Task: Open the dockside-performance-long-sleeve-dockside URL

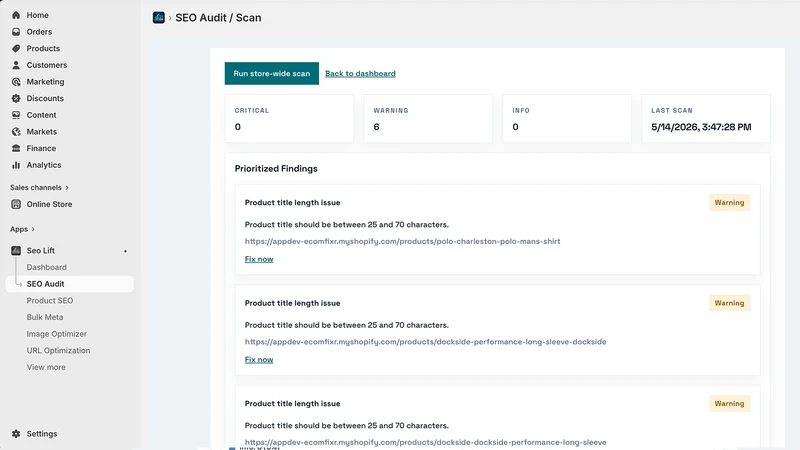Action: pyautogui.click(x=425, y=342)
